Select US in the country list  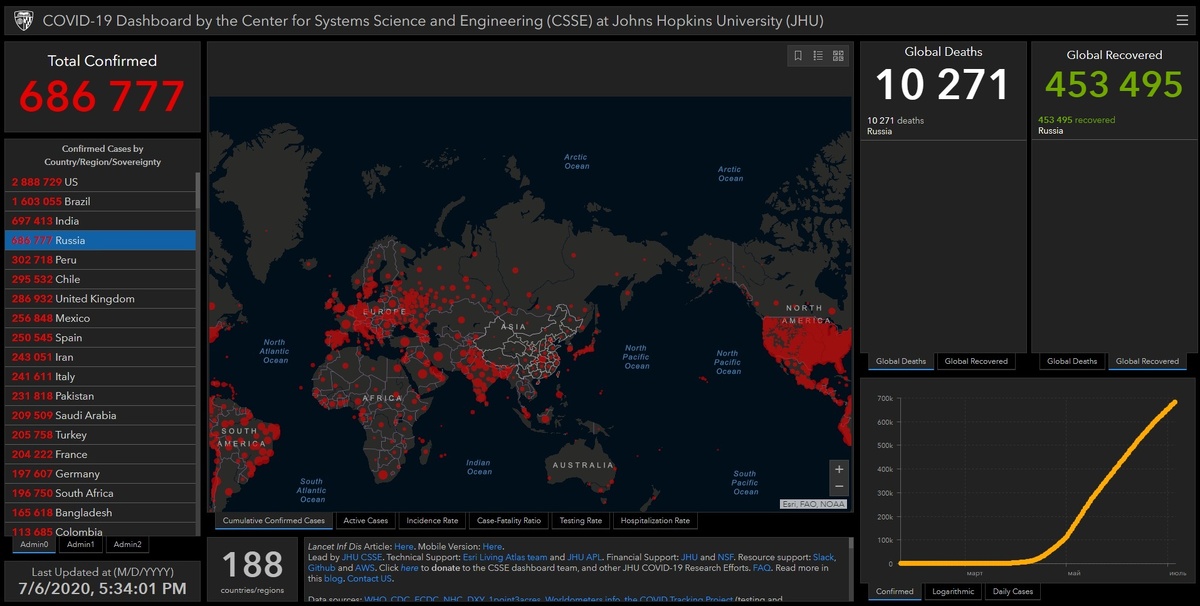click(x=100, y=182)
